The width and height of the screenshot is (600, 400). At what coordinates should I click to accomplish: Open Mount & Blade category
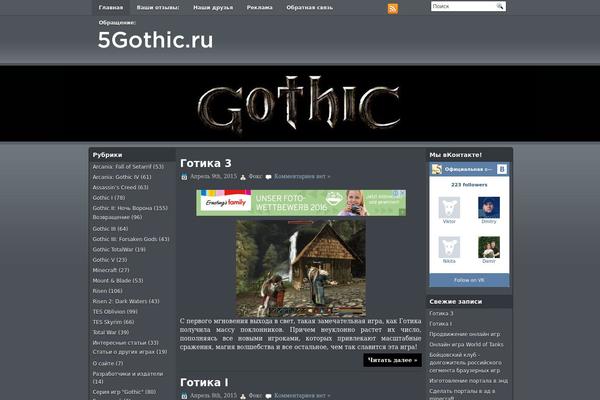tap(118, 280)
